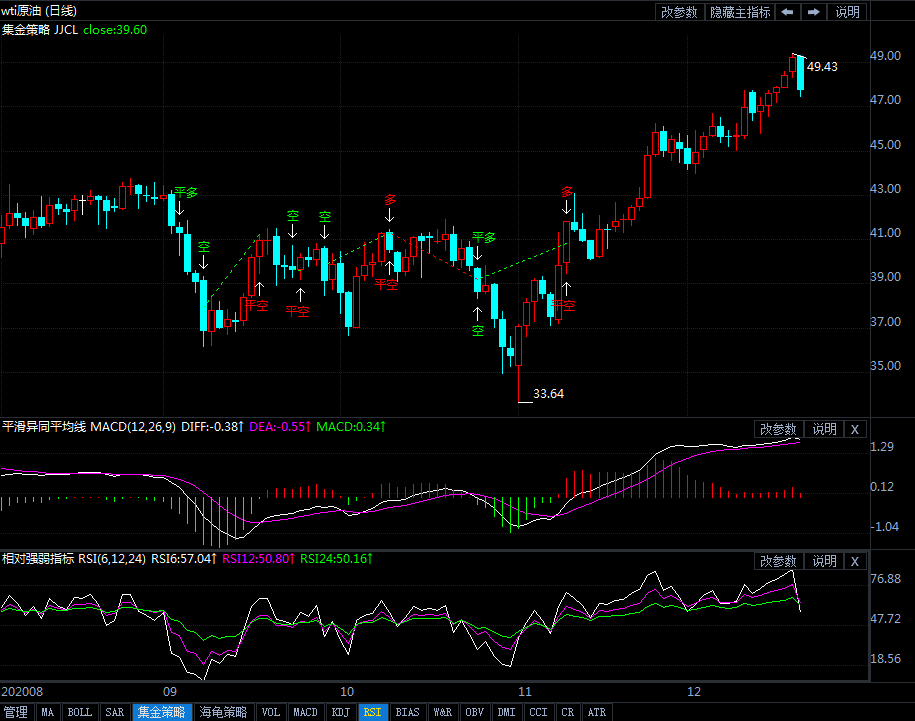Select the SAR indicator tab
The image size is (915, 721).
(114, 712)
